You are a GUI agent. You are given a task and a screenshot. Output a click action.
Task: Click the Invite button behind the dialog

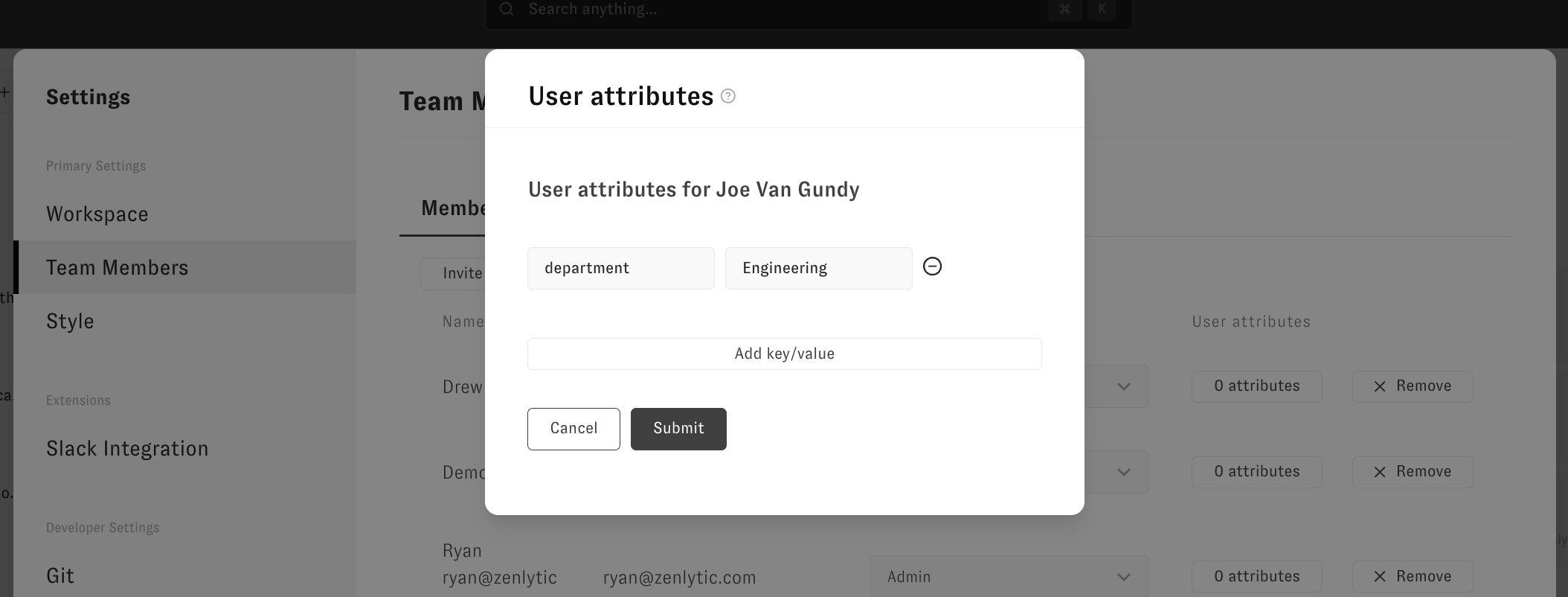click(453, 274)
